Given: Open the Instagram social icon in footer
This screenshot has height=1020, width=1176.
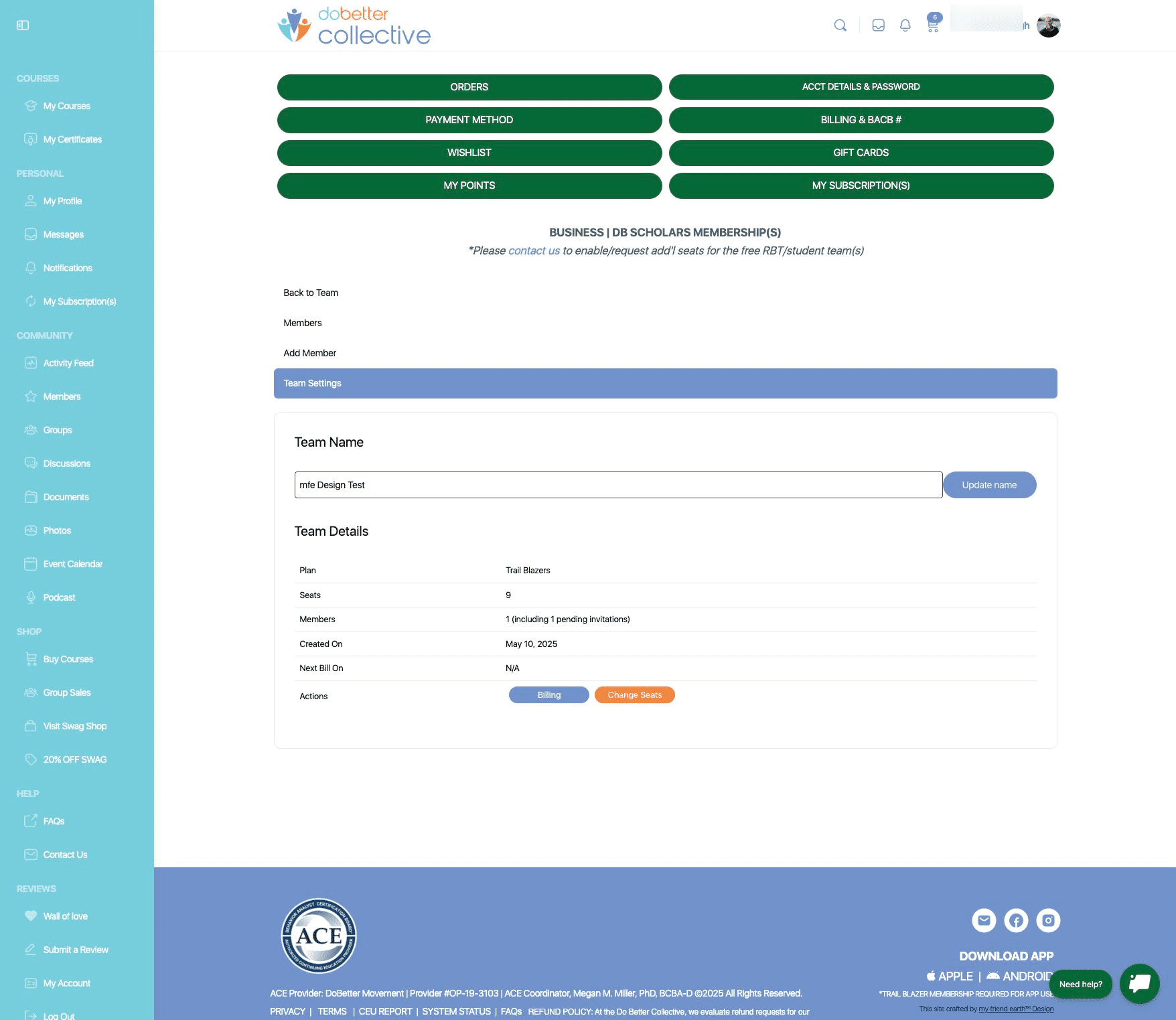Looking at the screenshot, I should [1048, 920].
